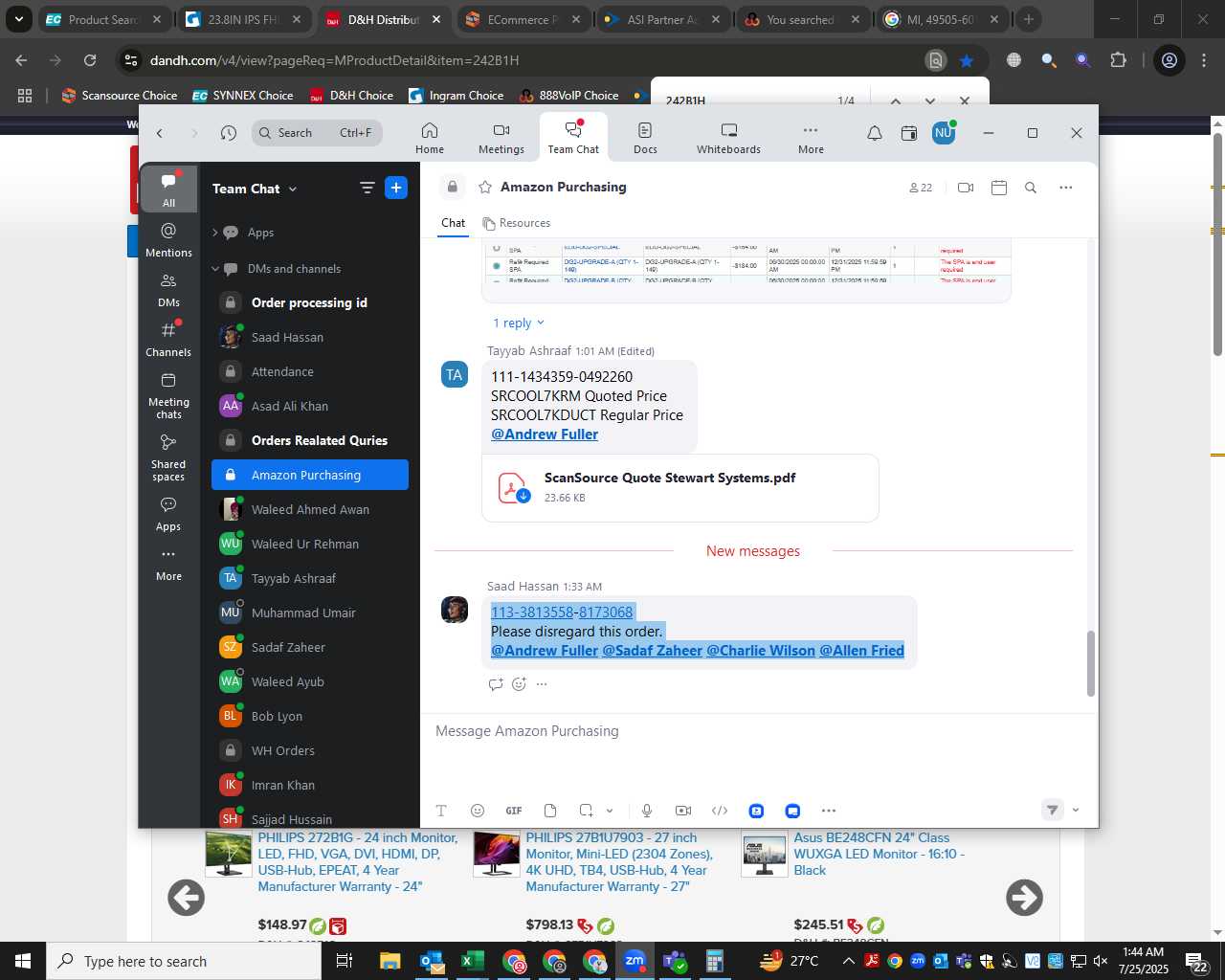Select Mentions in left rail
Viewport: 1225px width, 980px height.
click(168, 239)
